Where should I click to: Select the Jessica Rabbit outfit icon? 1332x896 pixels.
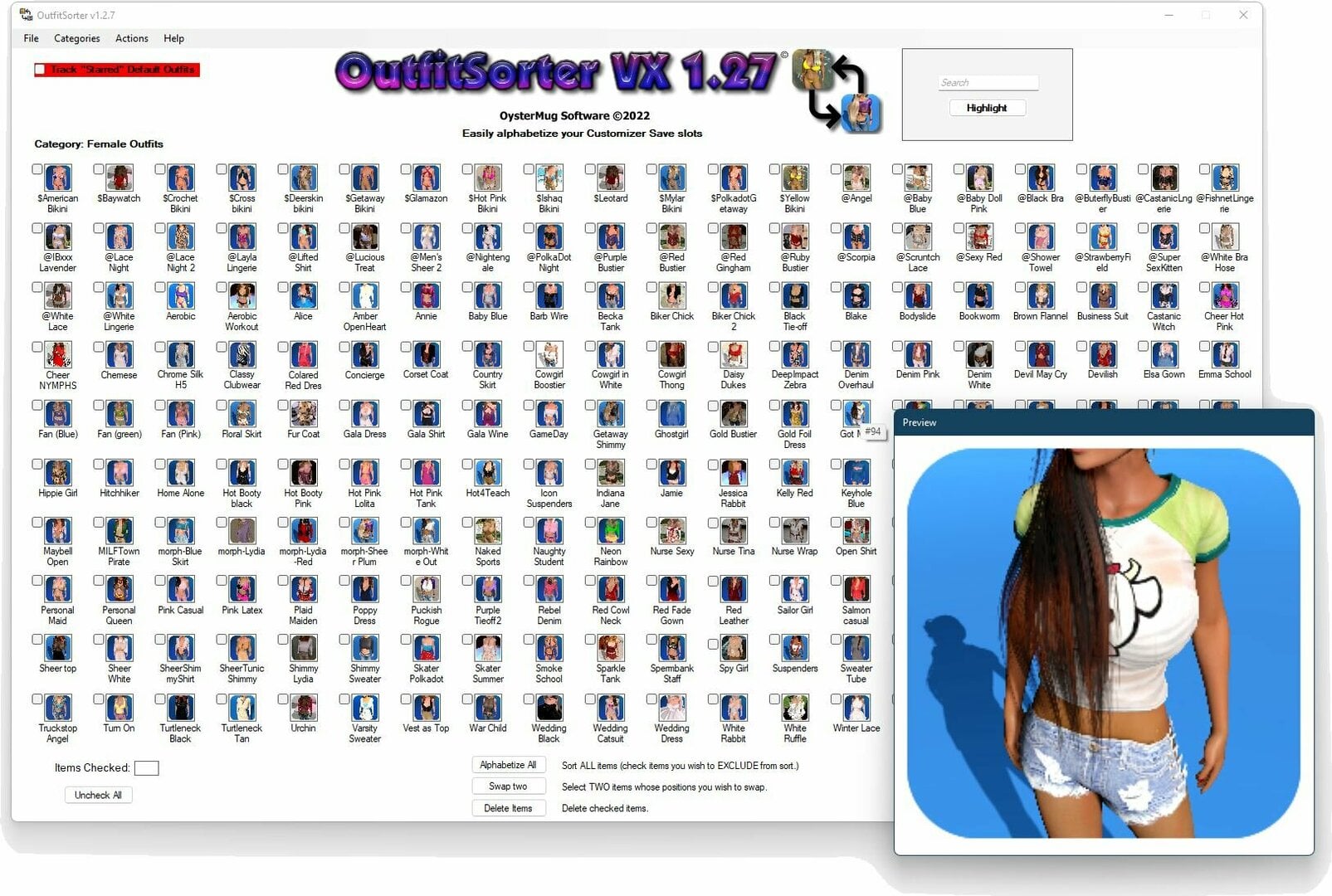pyautogui.click(x=734, y=473)
